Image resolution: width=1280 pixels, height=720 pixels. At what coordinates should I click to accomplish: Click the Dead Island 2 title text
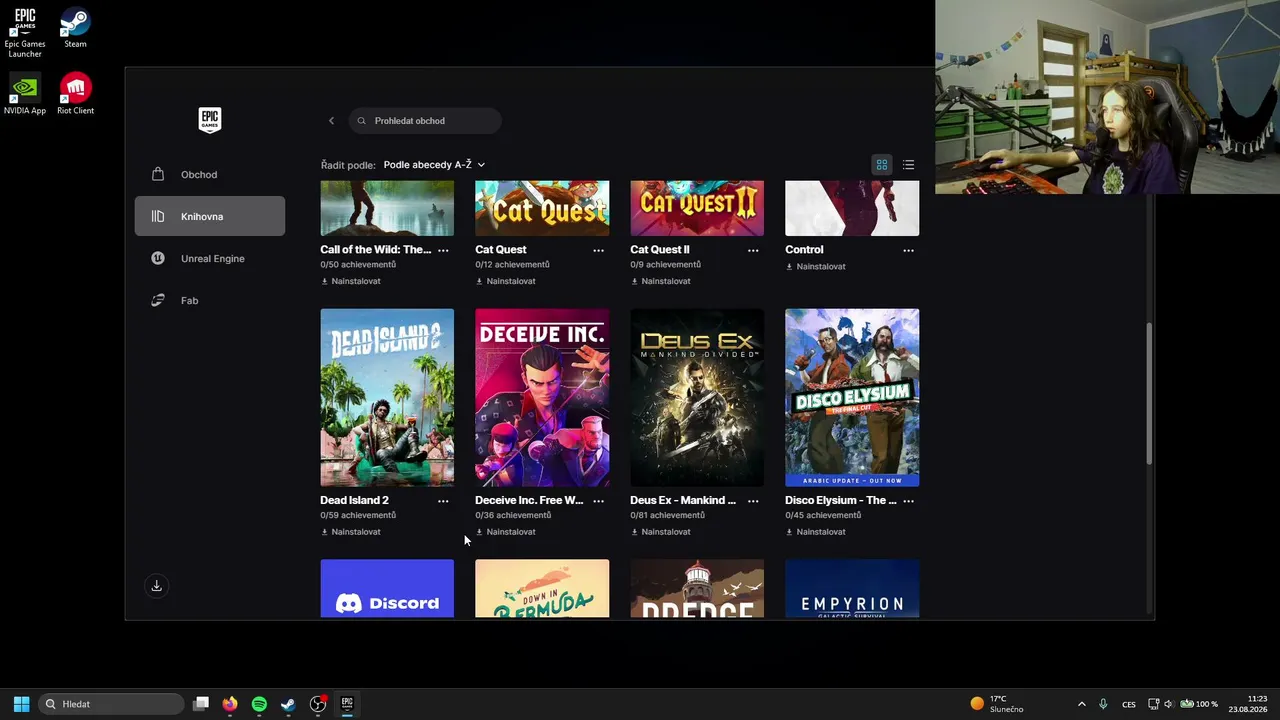coord(354,500)
